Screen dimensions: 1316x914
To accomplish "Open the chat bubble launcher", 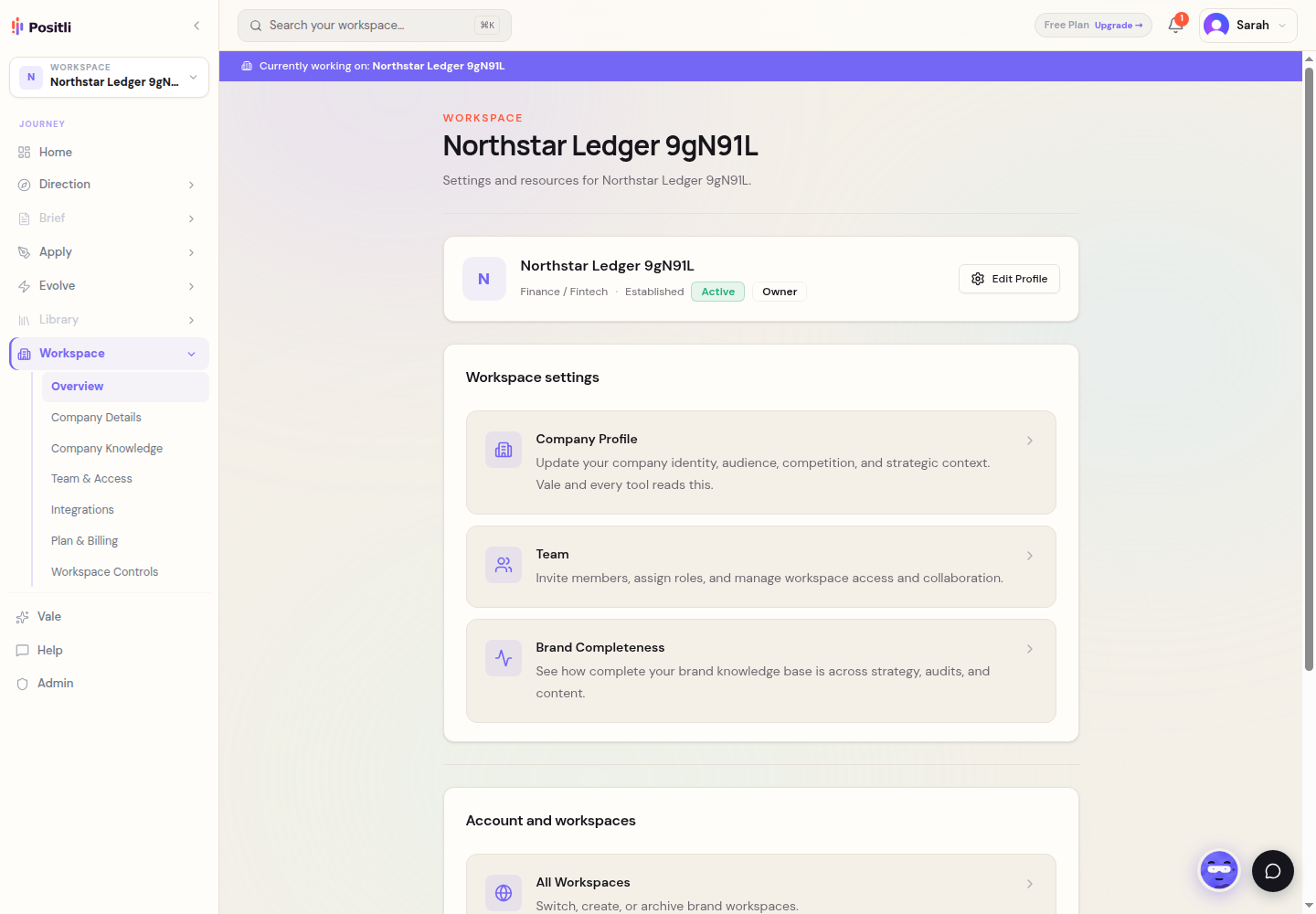I will tap(1273, 871).
